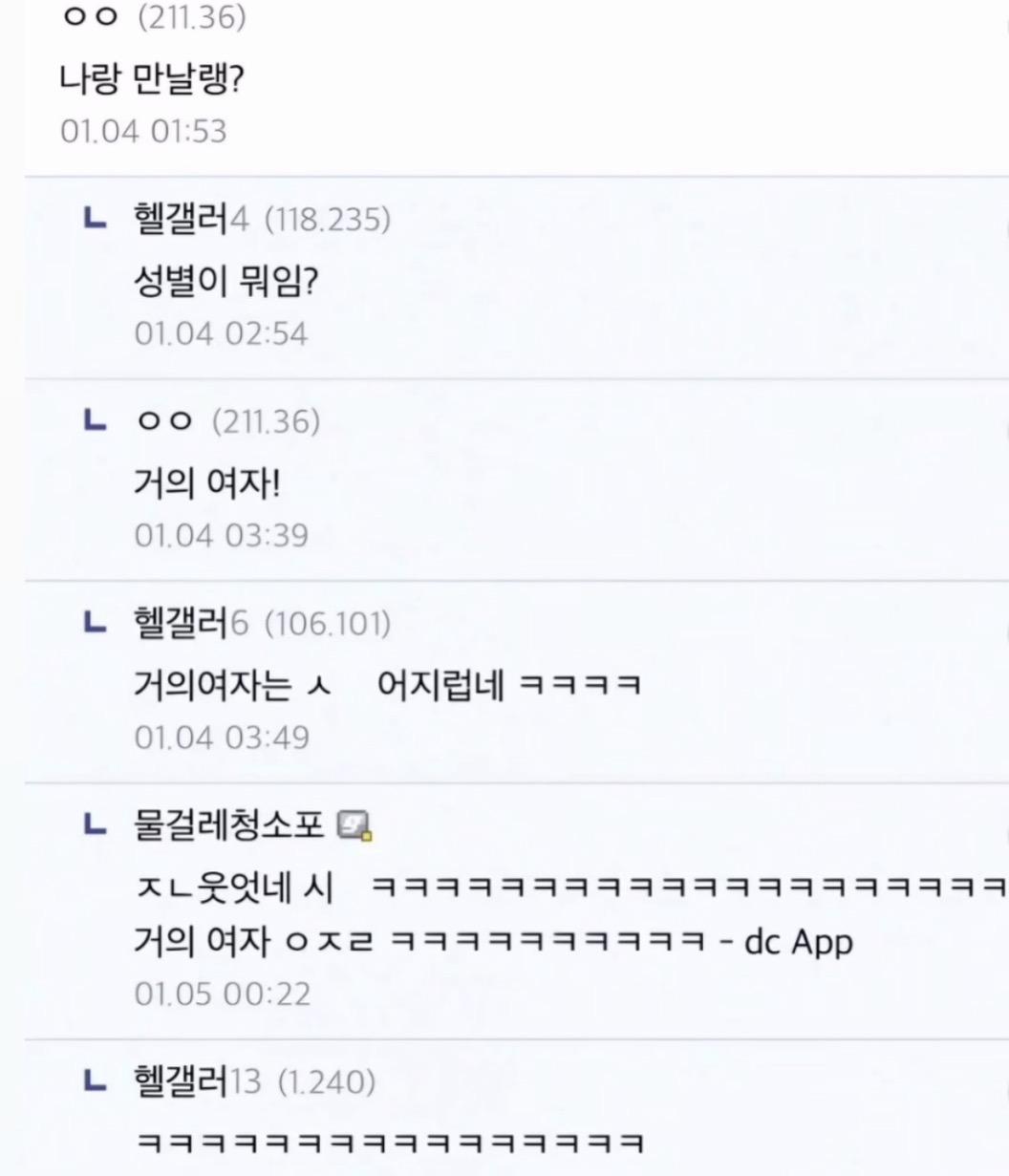Click the reply arrow icon before 헬갤러6
1009x1176 pixels.
click(95, 624)
